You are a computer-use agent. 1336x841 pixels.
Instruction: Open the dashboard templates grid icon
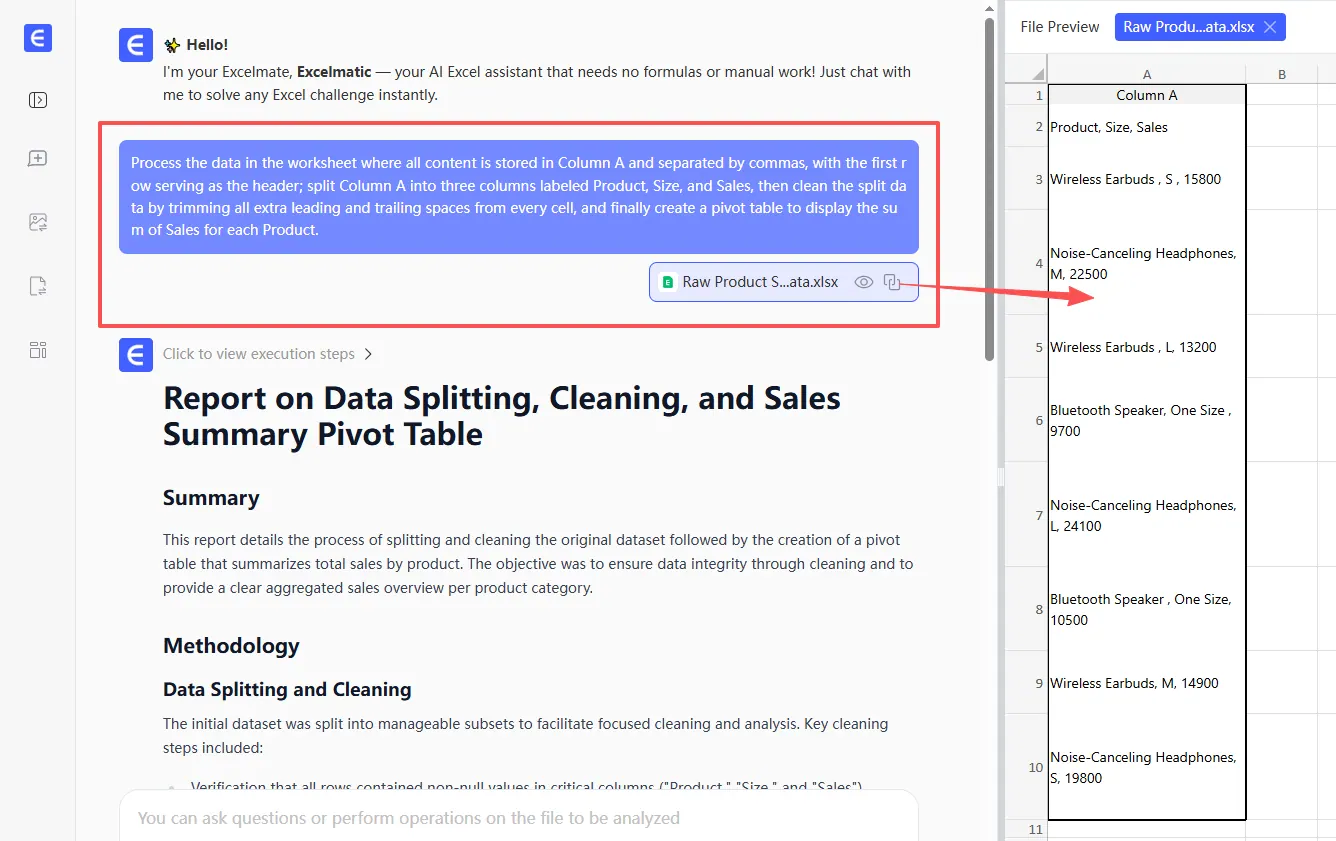38,350
